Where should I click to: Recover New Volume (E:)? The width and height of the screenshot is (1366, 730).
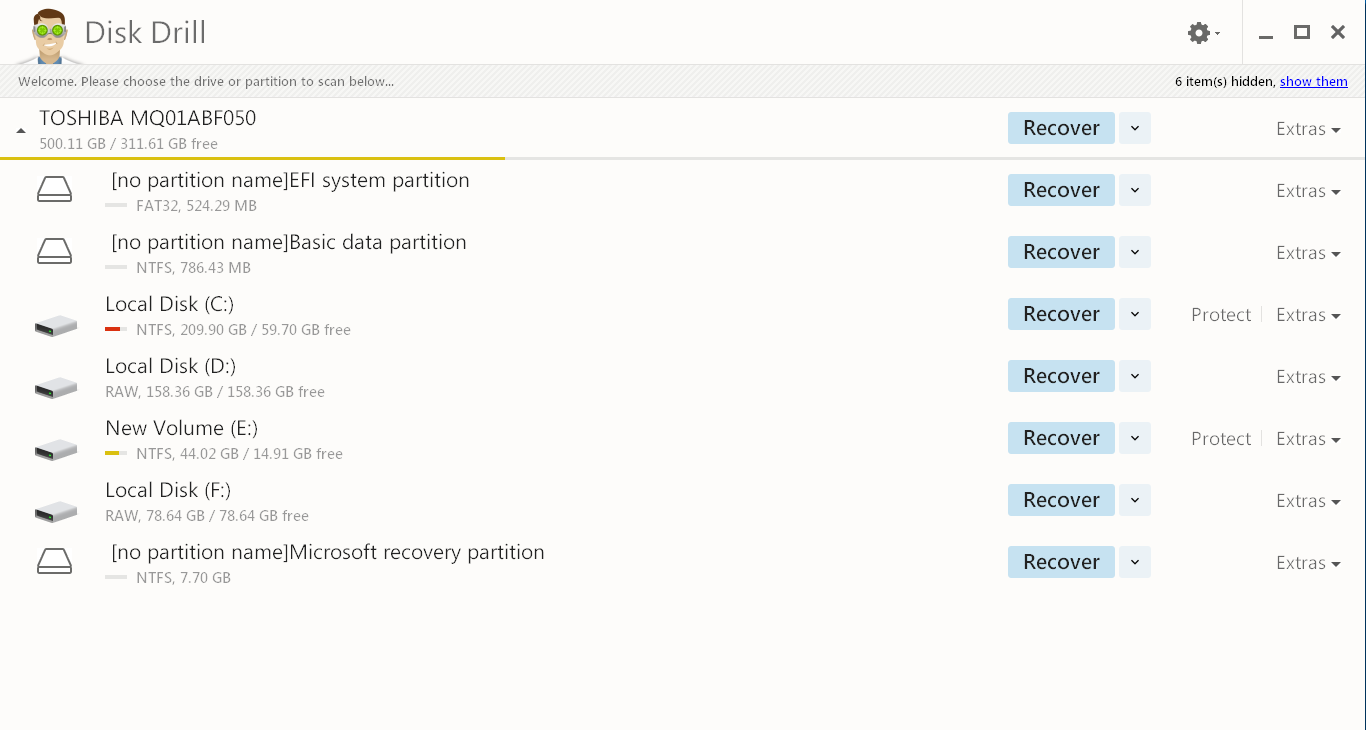point(1061,438)
